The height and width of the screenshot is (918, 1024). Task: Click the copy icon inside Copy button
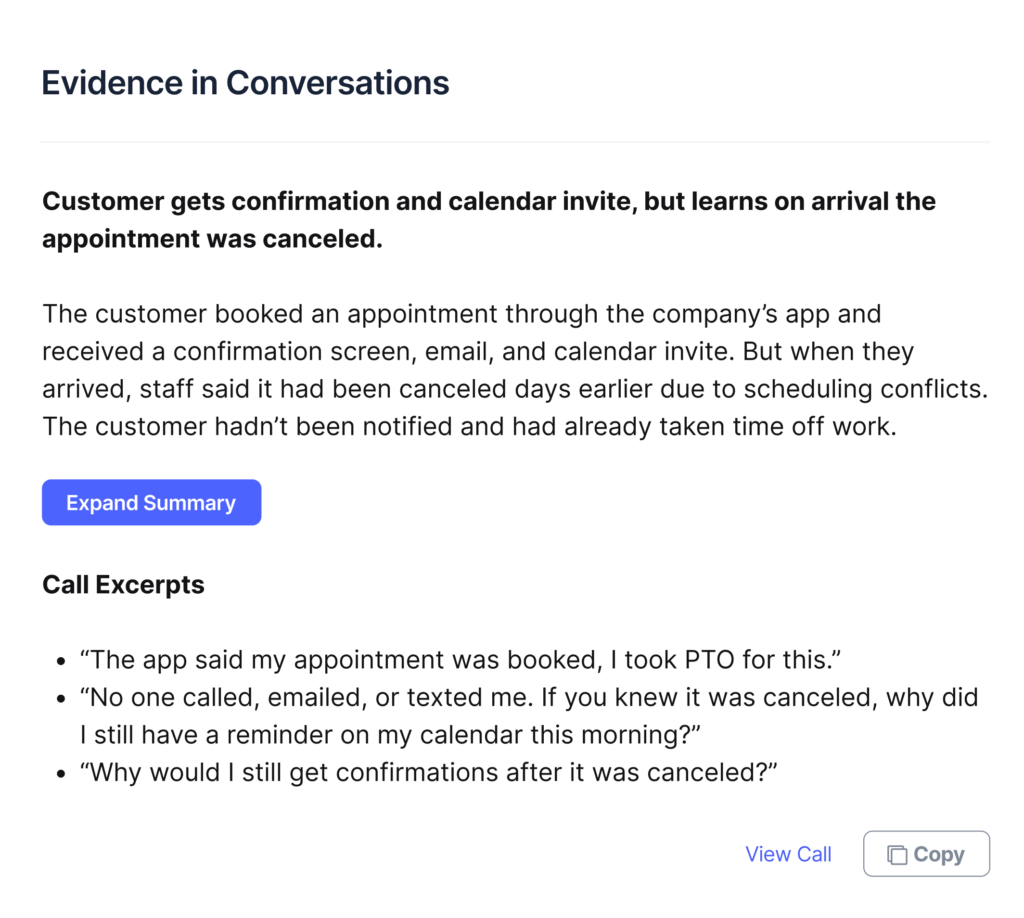(897, 854)
